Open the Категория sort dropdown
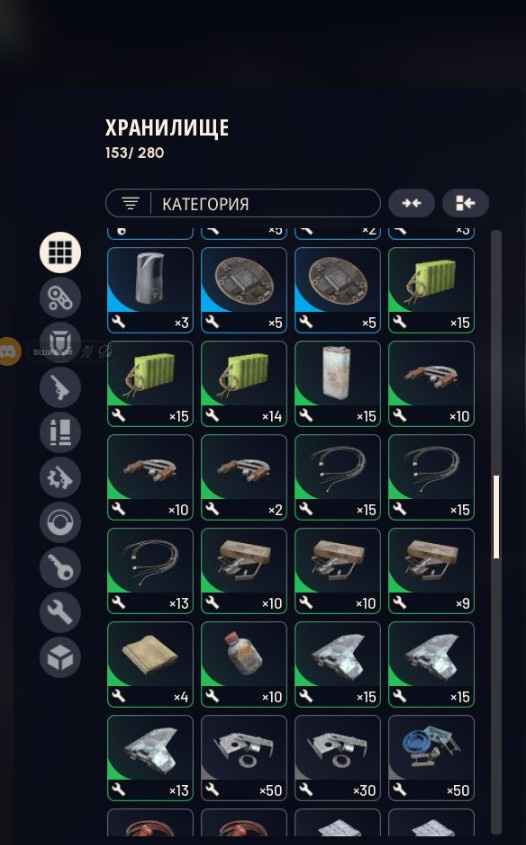This screenshot has height=845, width=526. coord(243,203)
